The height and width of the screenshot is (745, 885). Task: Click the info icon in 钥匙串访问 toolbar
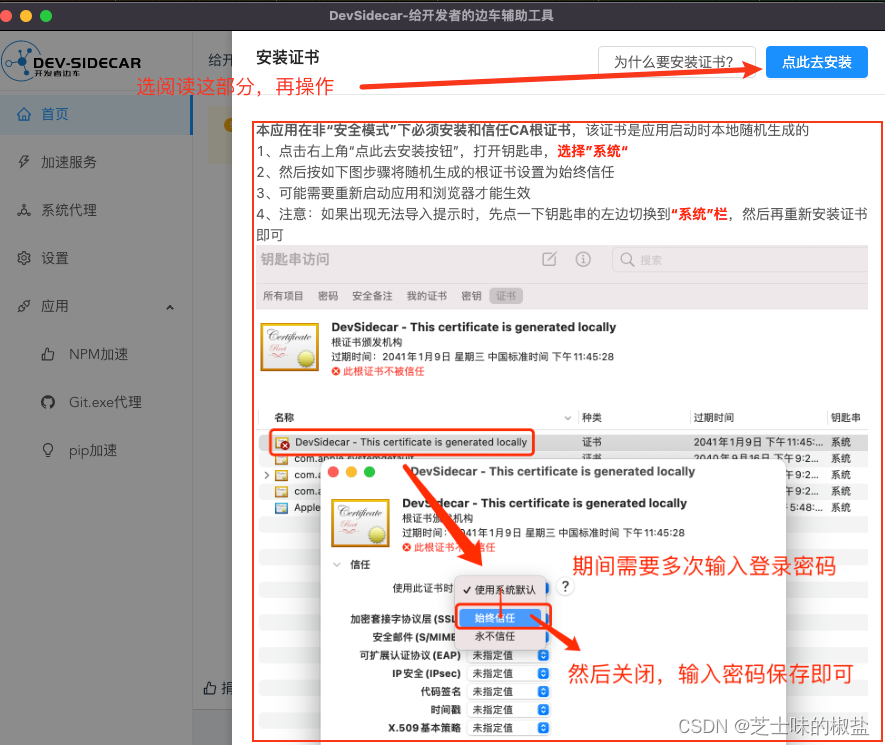pyautogui.click(x=583, y=259)
